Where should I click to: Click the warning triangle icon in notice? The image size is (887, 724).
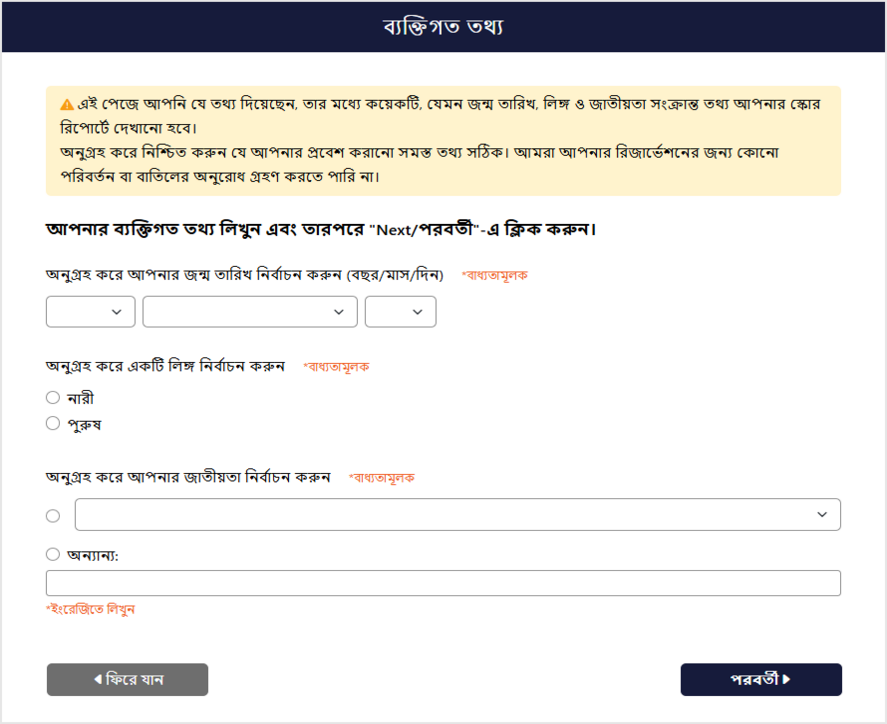[x=67, y=105]
